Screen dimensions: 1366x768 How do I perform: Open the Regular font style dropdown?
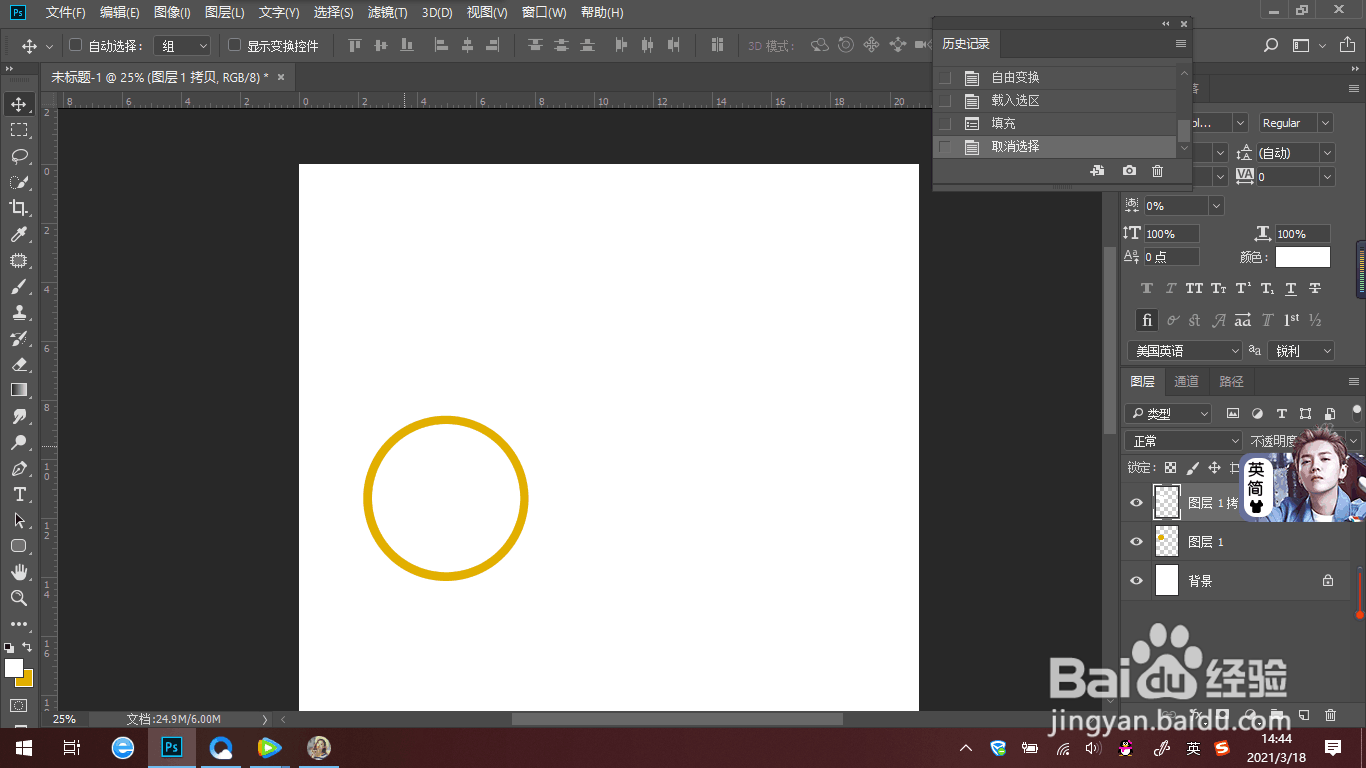1296,123
